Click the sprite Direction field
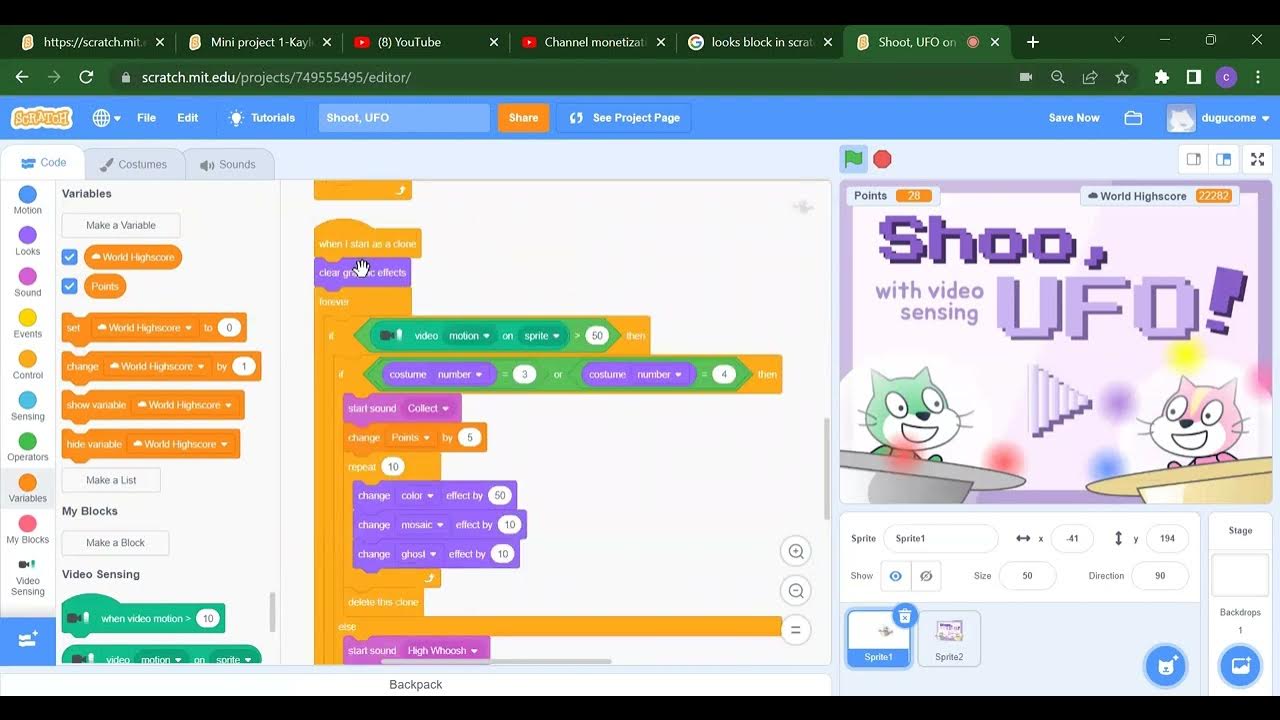1280x720 pixels. [x=1160, y=576]
